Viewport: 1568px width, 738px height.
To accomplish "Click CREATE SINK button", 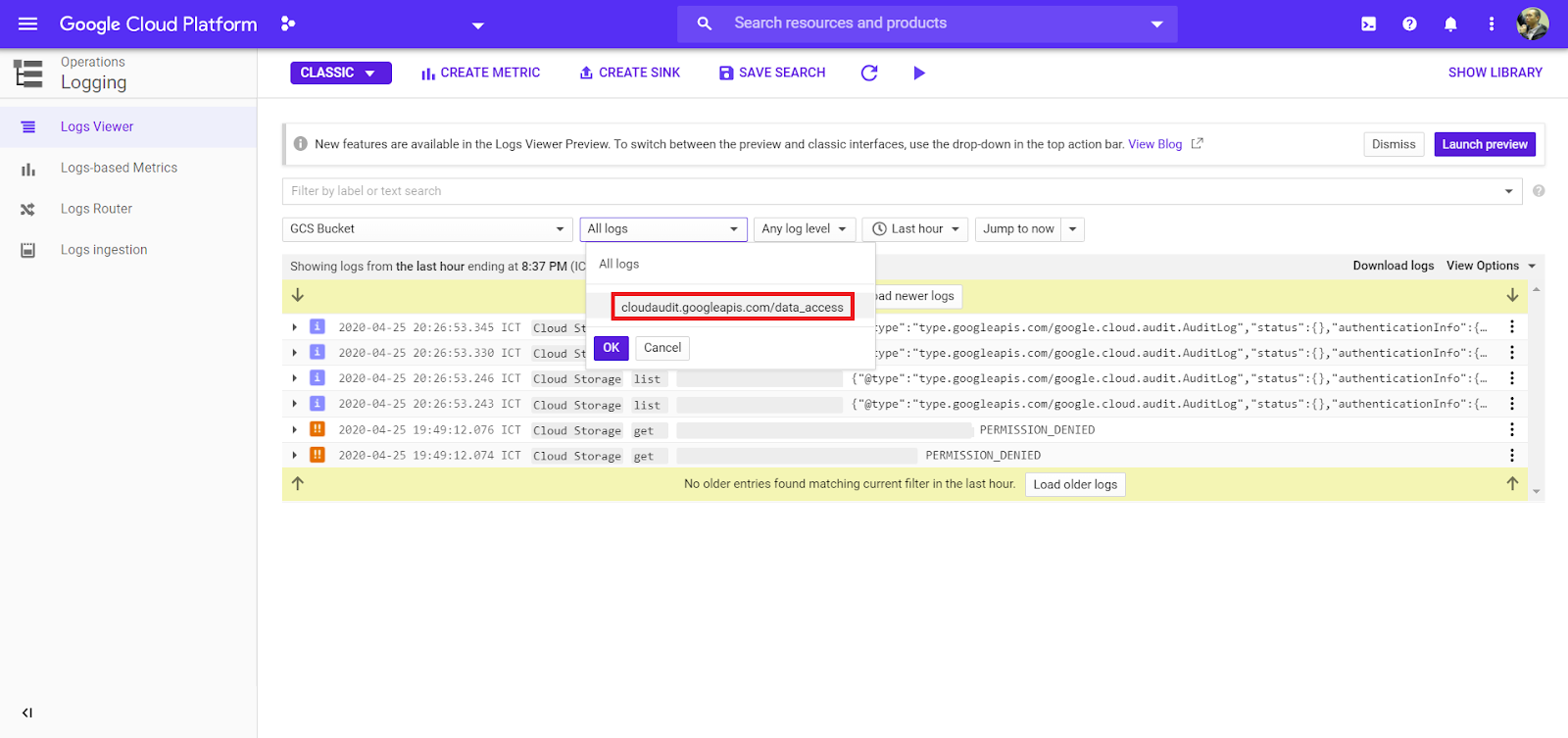I will click(629, 73).
